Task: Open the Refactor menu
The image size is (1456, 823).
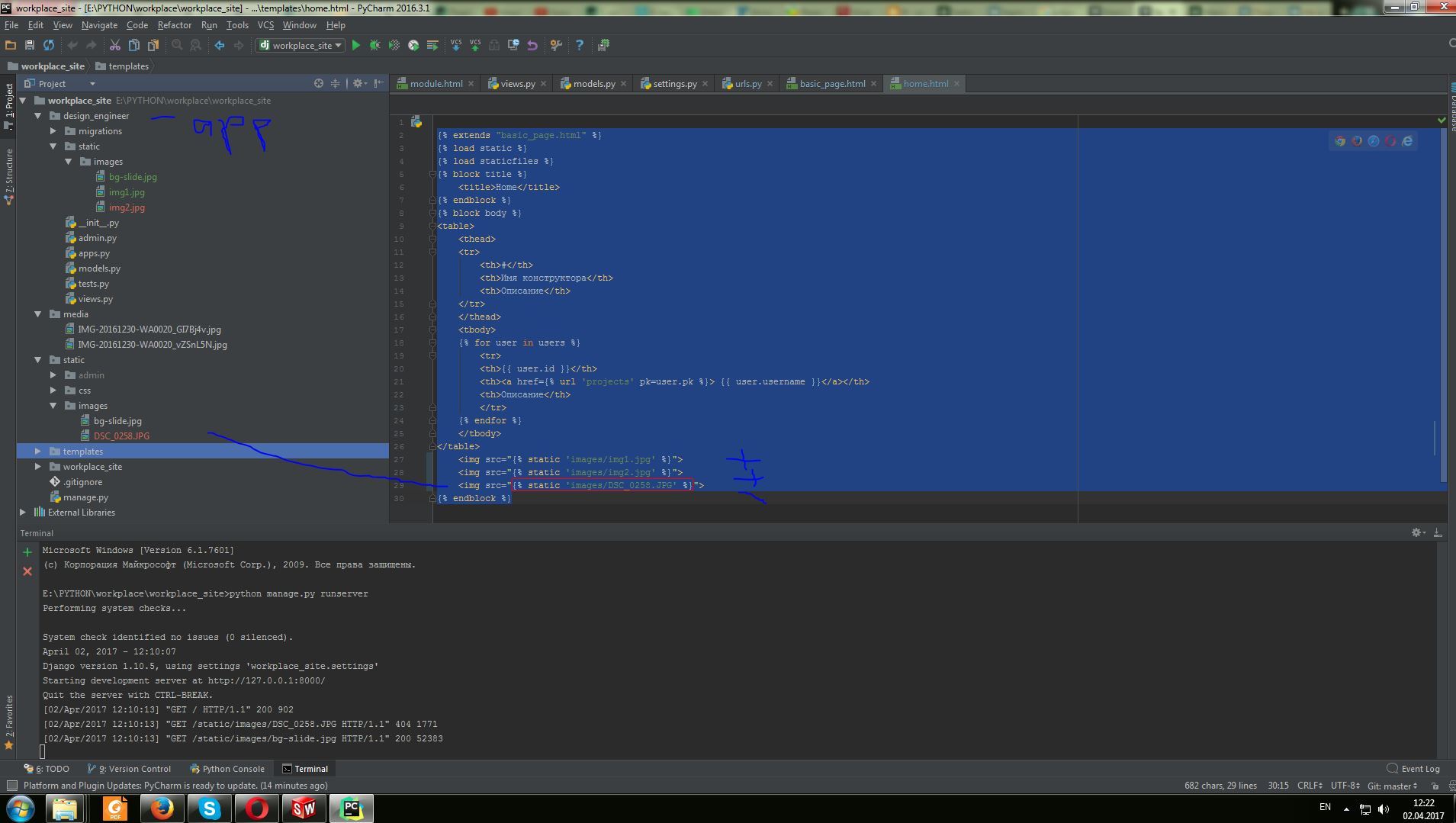Action: (174, 24)
